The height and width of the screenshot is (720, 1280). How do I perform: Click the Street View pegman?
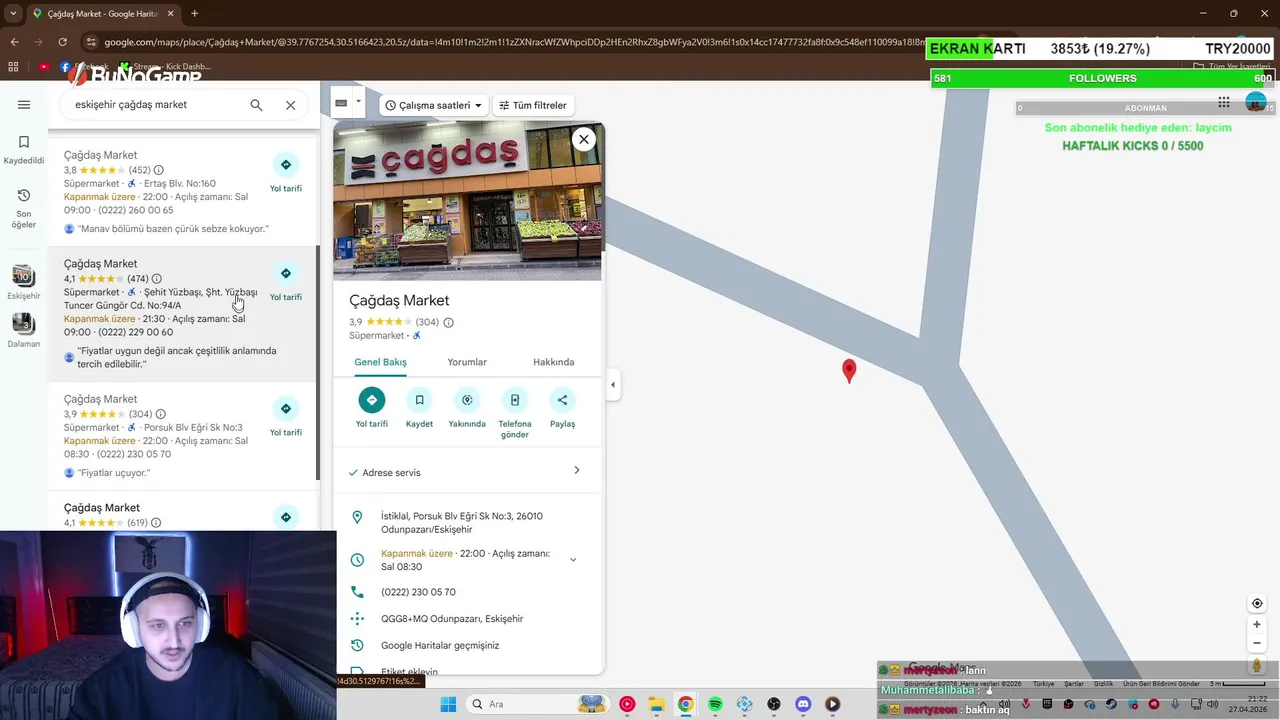tap(1257, 665)
